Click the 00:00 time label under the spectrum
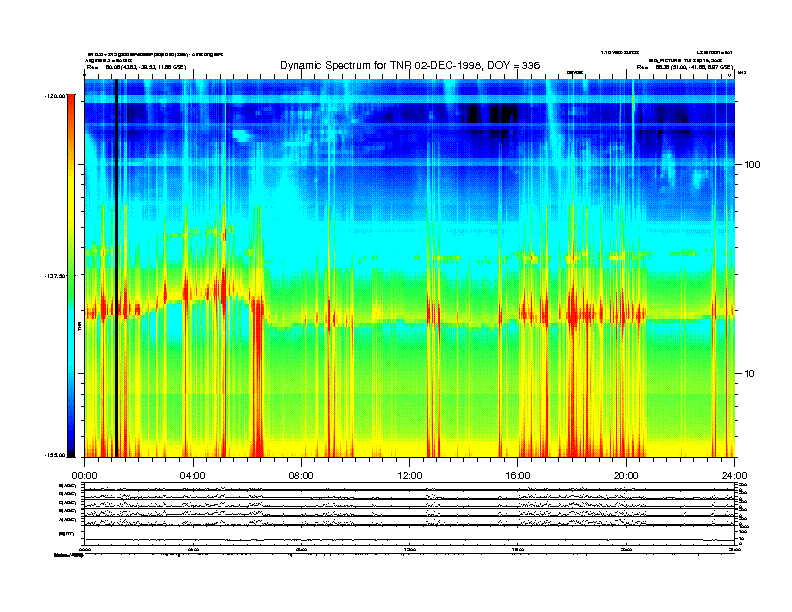Screen dimensions: 792x612 coord(84,476)
